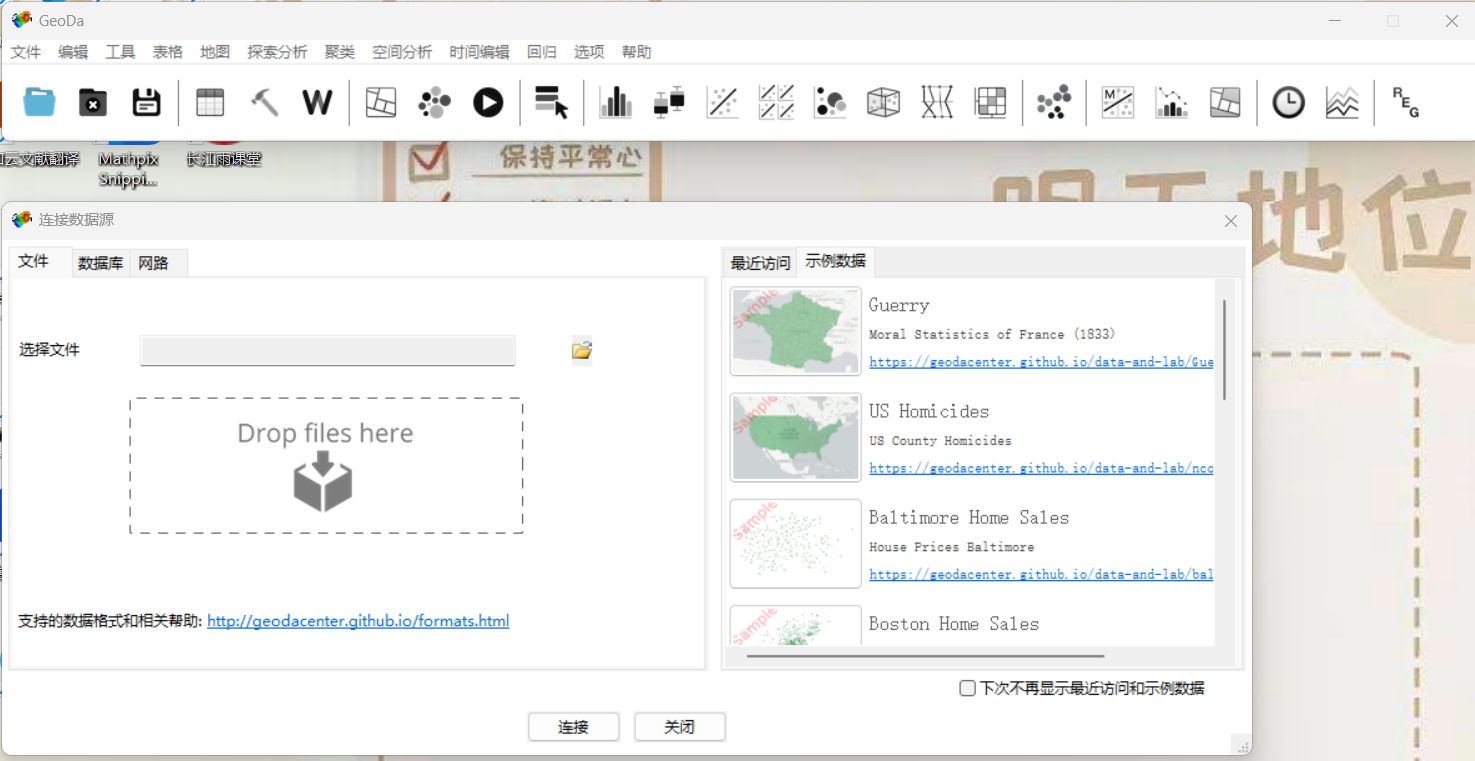
Task: Open the Moran scatter plot tool
Action: point(1117,101)
